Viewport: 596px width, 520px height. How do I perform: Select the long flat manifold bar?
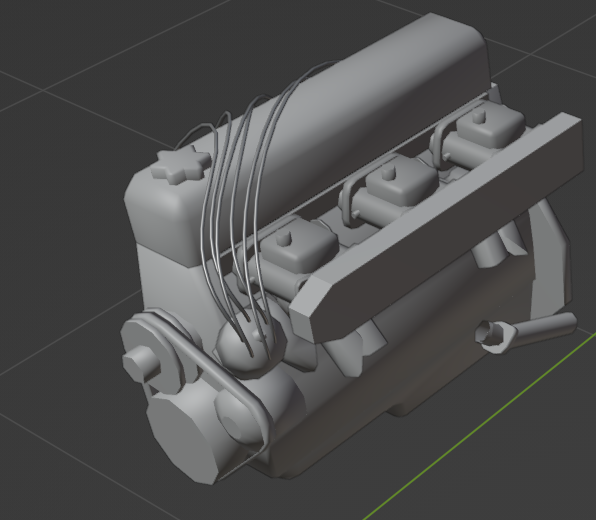click(x=437, y=228)
